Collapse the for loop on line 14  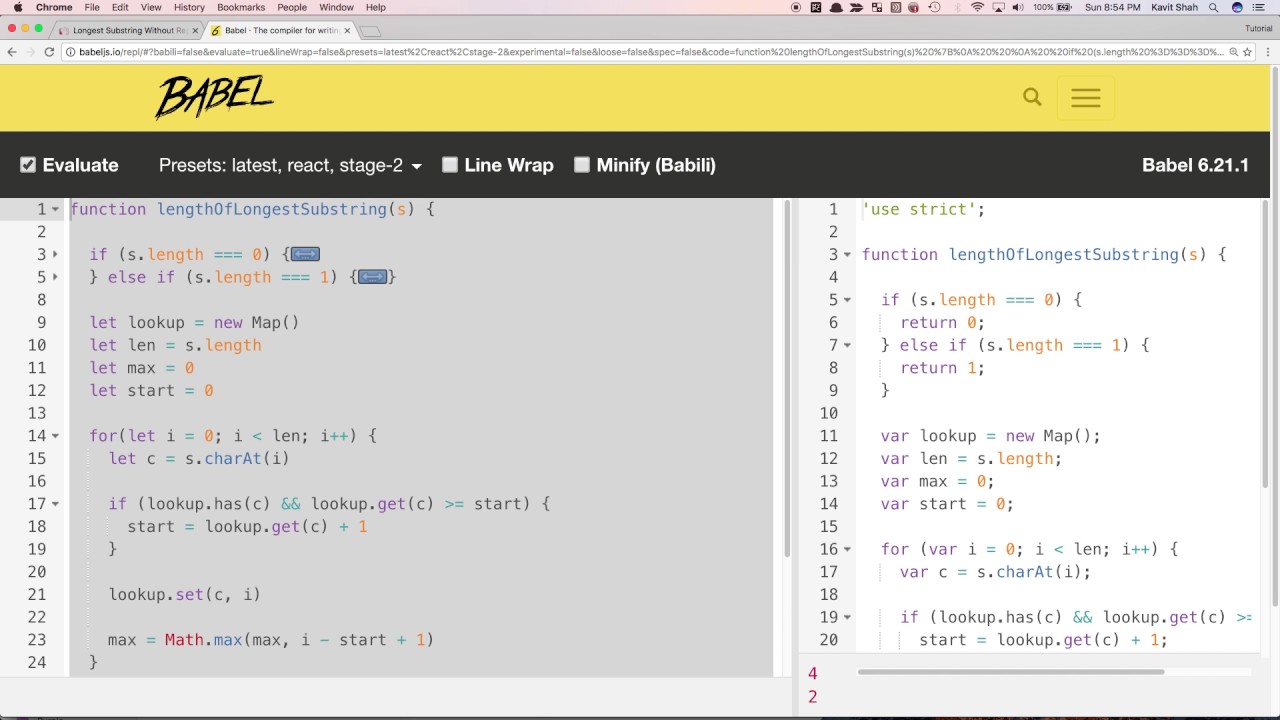pos(55,436)
